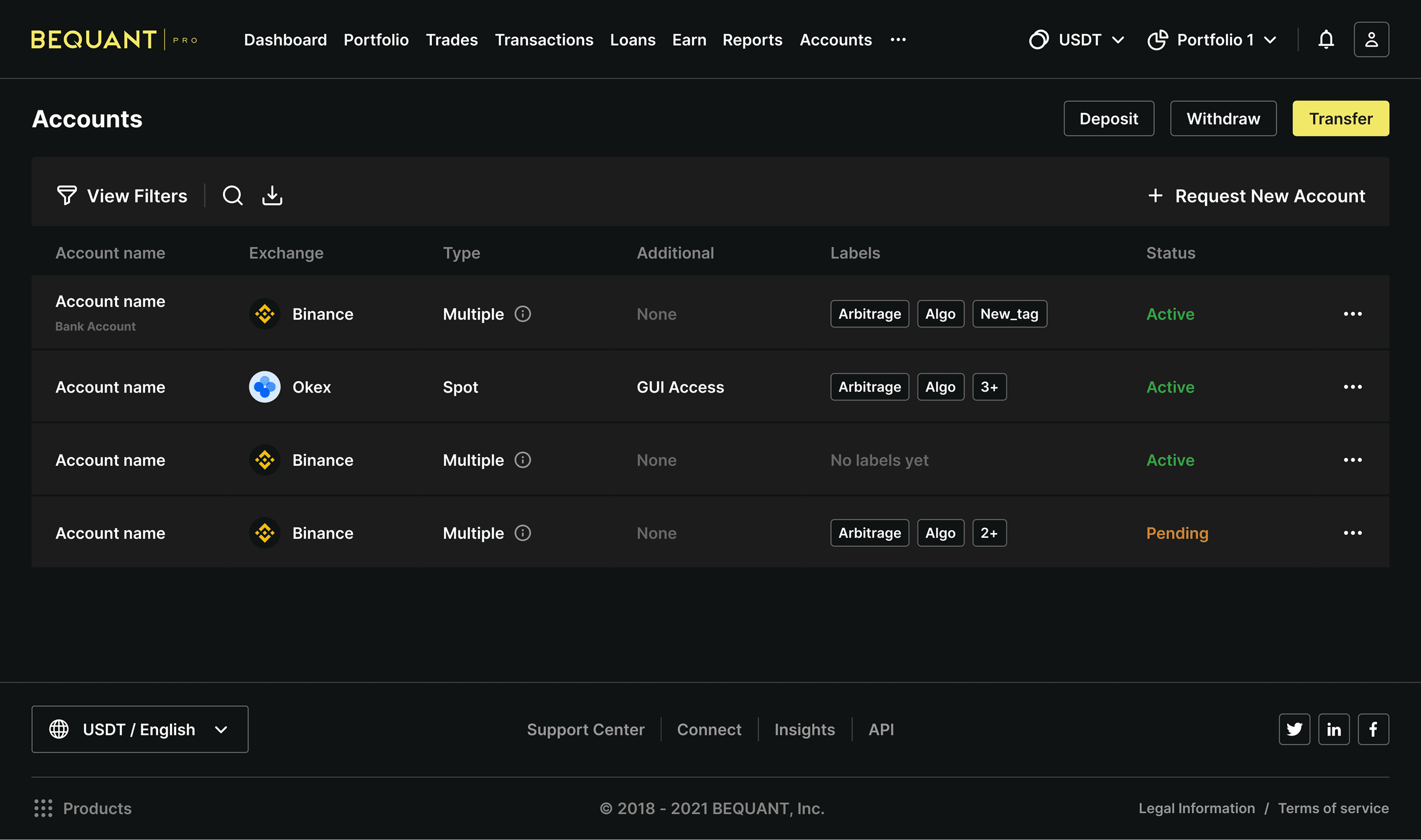Open the notifications bell
This screenshot has width=1421, height=840.
(x=1326, y=40)
